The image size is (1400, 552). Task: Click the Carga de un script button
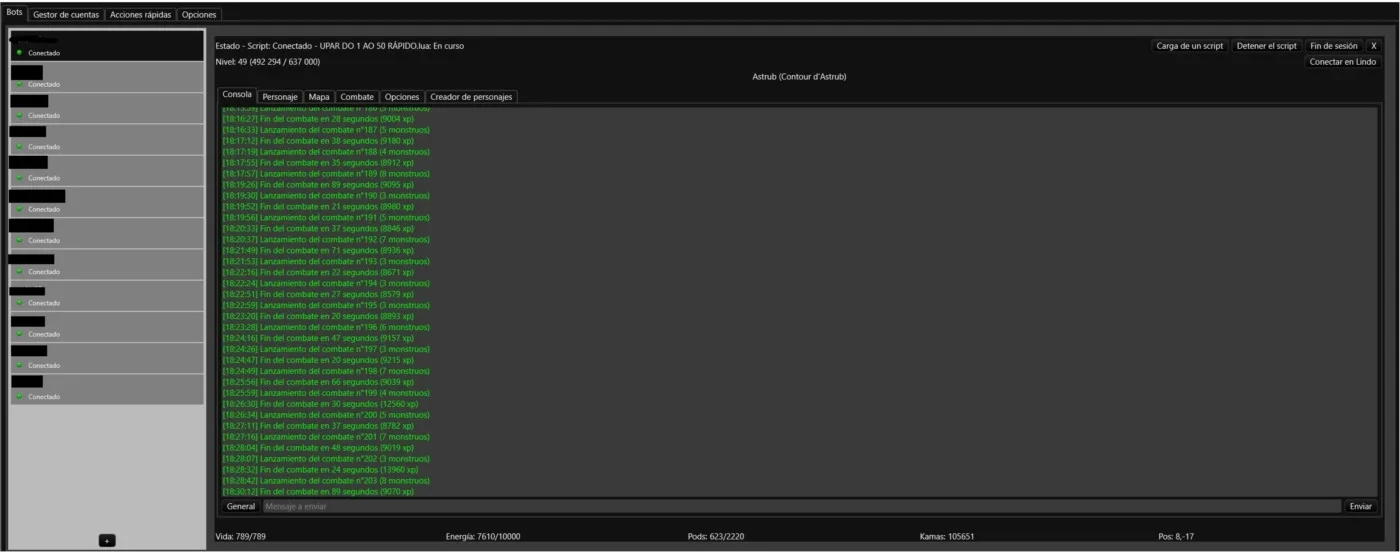coord(1190,46)
